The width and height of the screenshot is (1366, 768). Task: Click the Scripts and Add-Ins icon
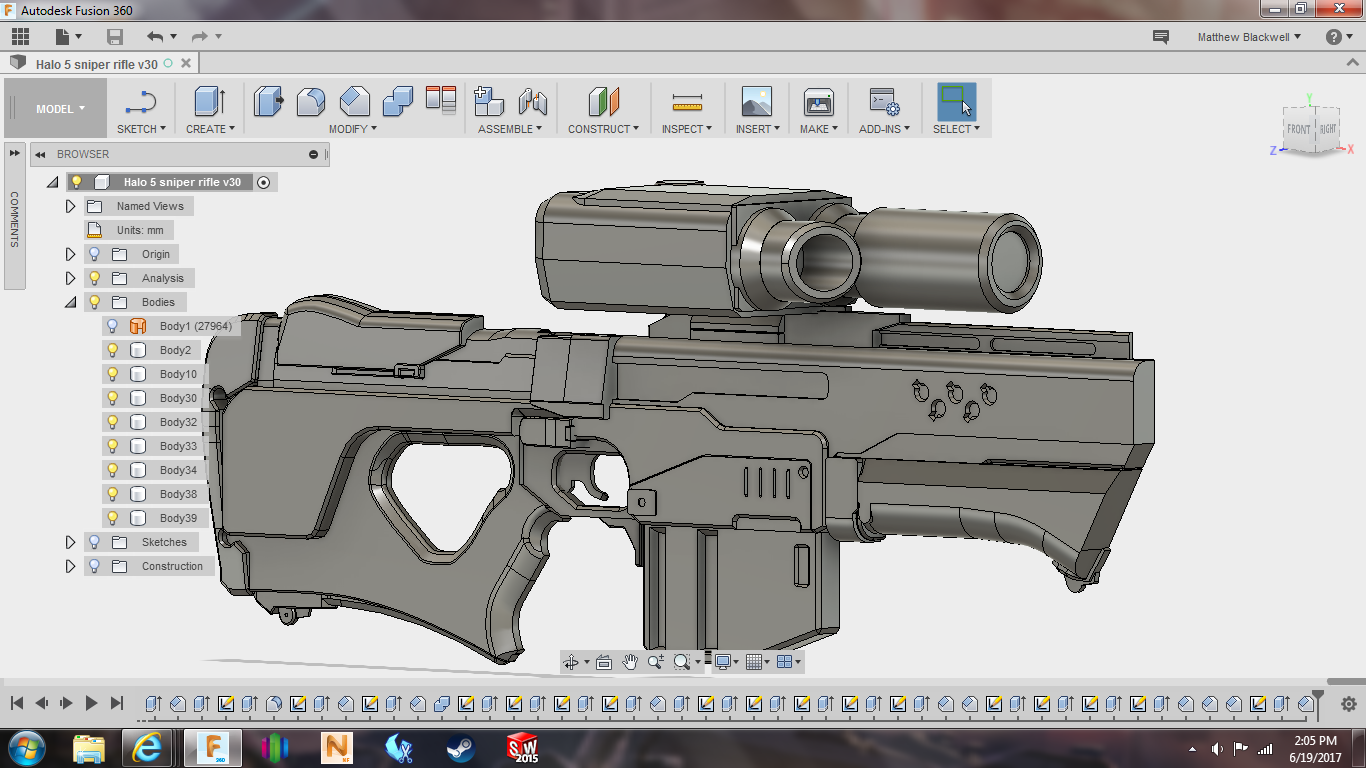click(x=884, y=102)
